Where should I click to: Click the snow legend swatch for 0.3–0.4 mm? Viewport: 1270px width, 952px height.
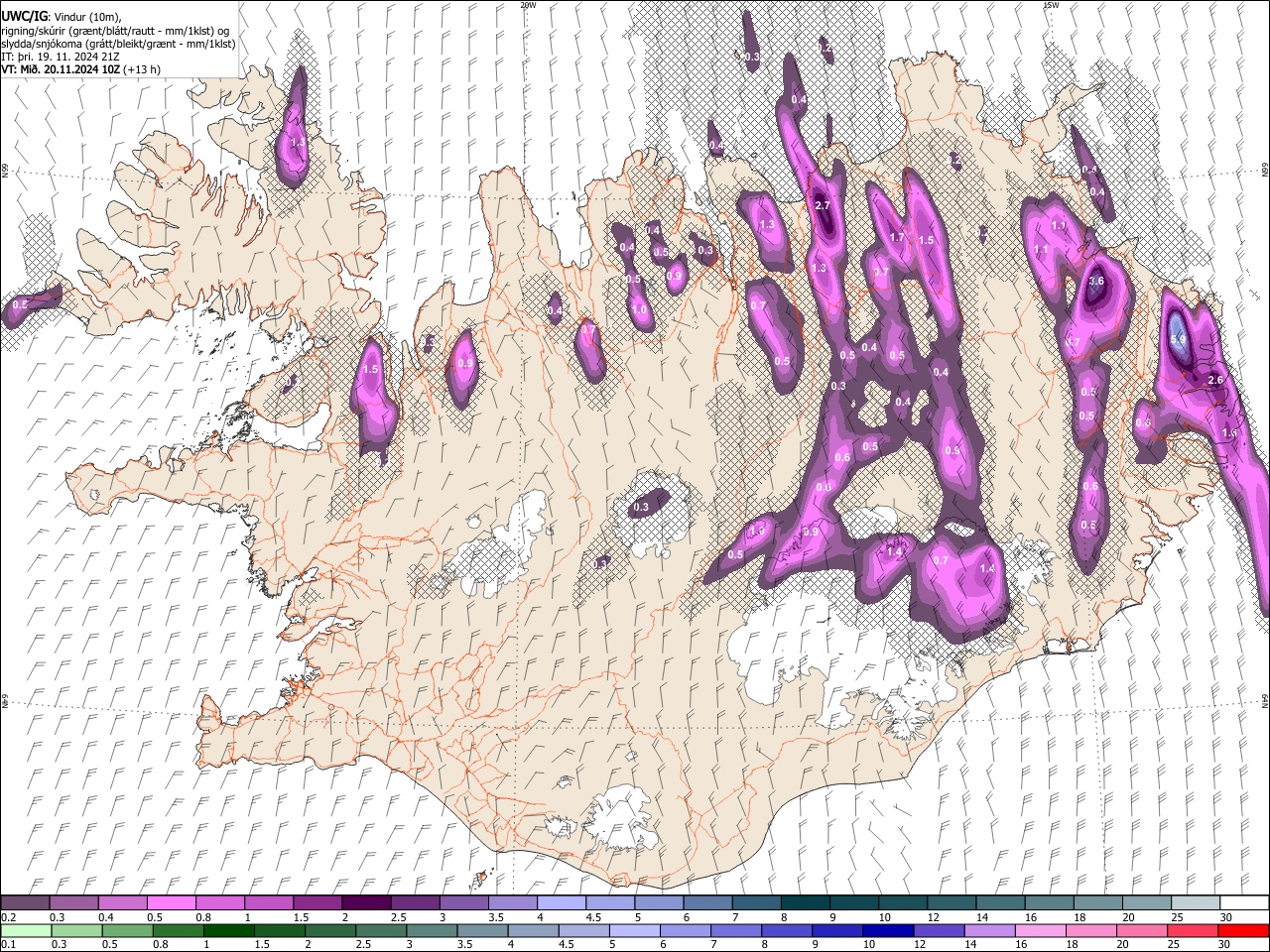(x=73, y=902)
